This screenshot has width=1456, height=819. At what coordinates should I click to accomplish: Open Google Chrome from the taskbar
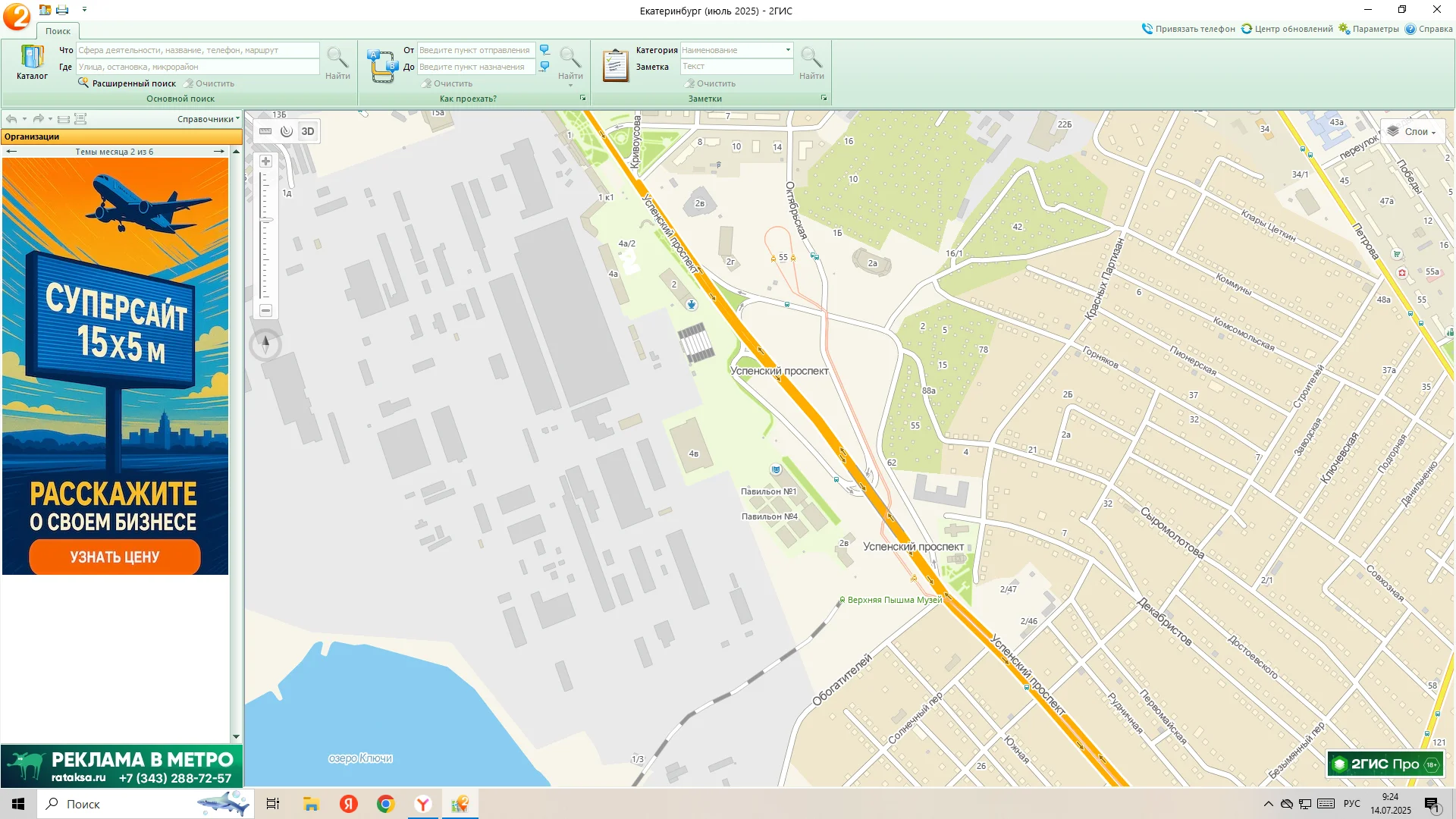[x=385, y=804]
